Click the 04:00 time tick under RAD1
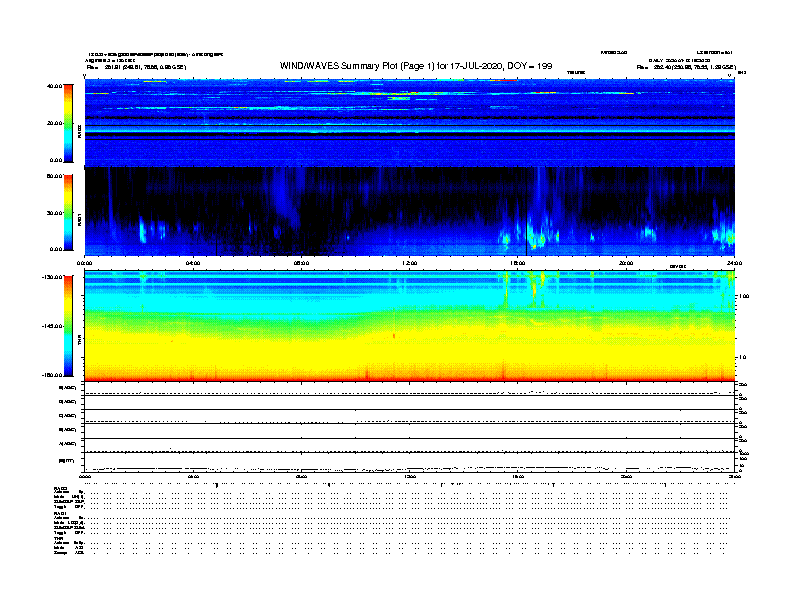 193,263
